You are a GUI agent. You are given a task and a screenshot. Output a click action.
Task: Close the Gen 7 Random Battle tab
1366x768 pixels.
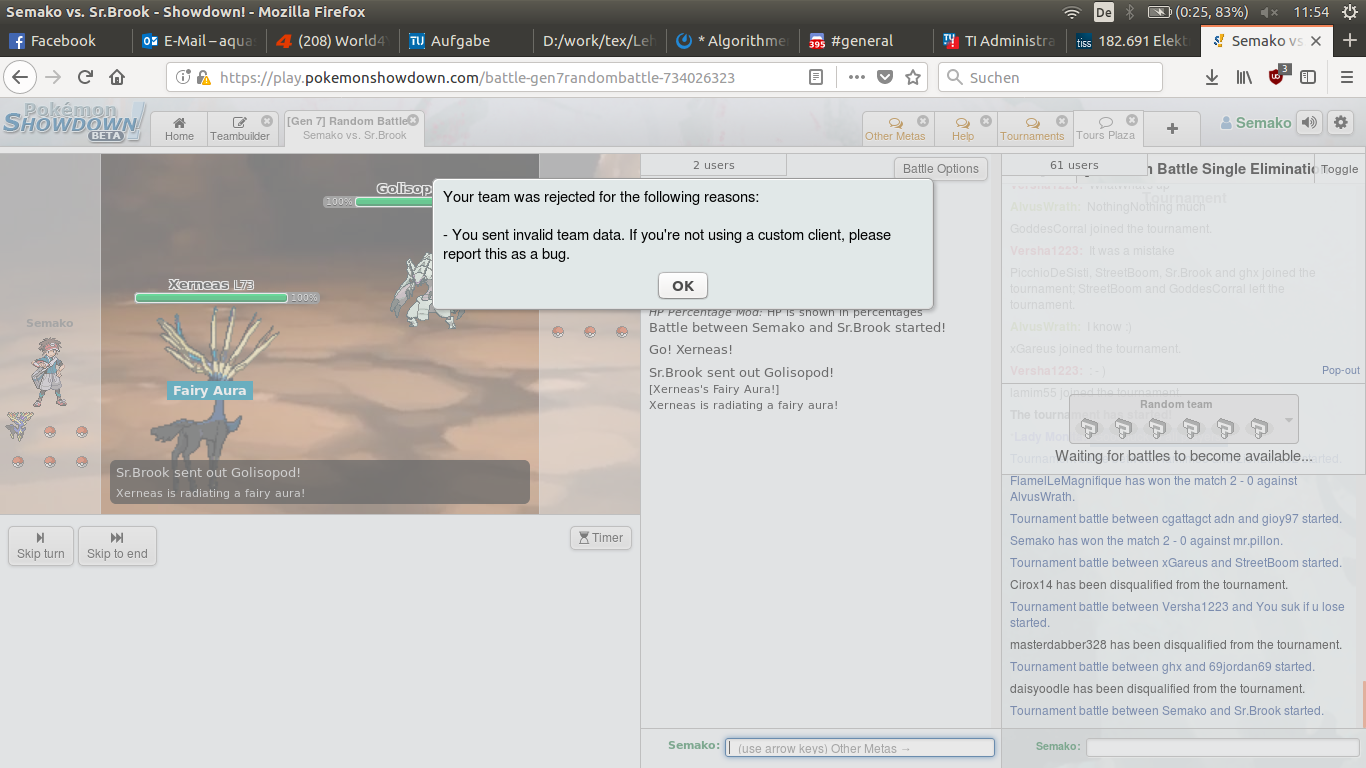coord(413,120)
